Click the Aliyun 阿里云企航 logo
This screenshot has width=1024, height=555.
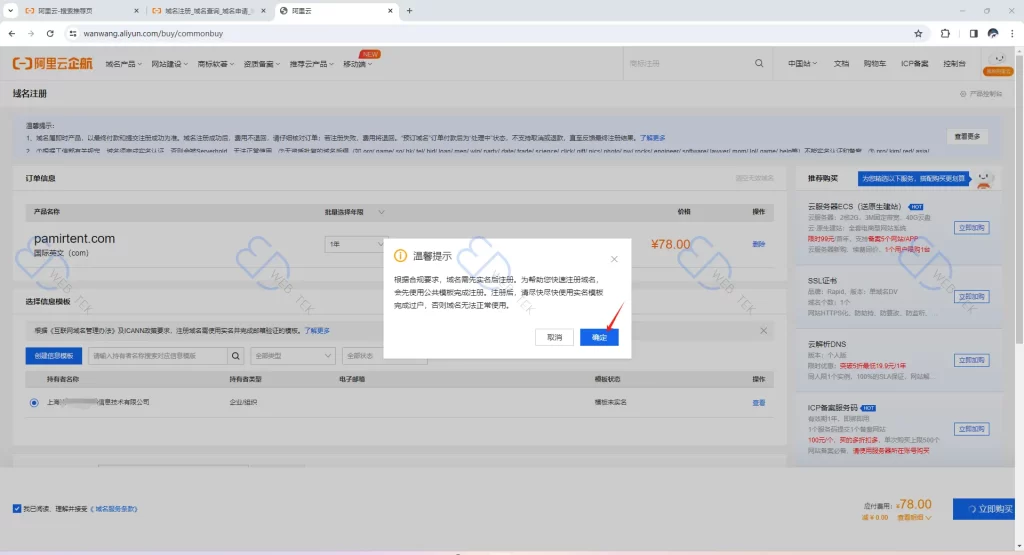point(50,63)
